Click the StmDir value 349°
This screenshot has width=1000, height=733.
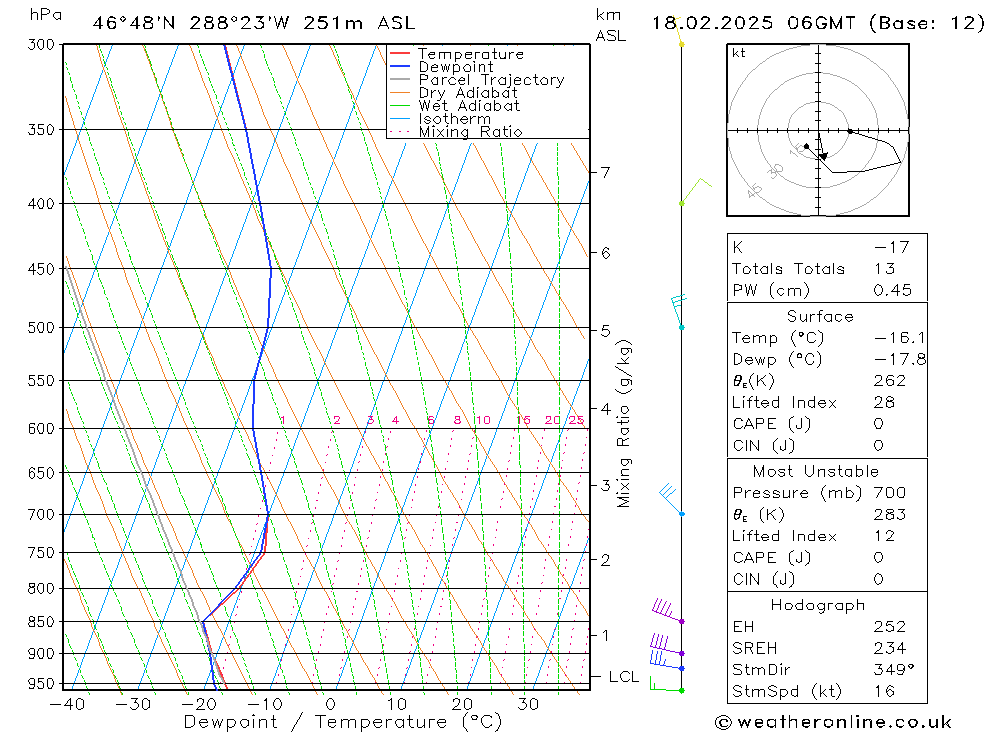point(894,670)
